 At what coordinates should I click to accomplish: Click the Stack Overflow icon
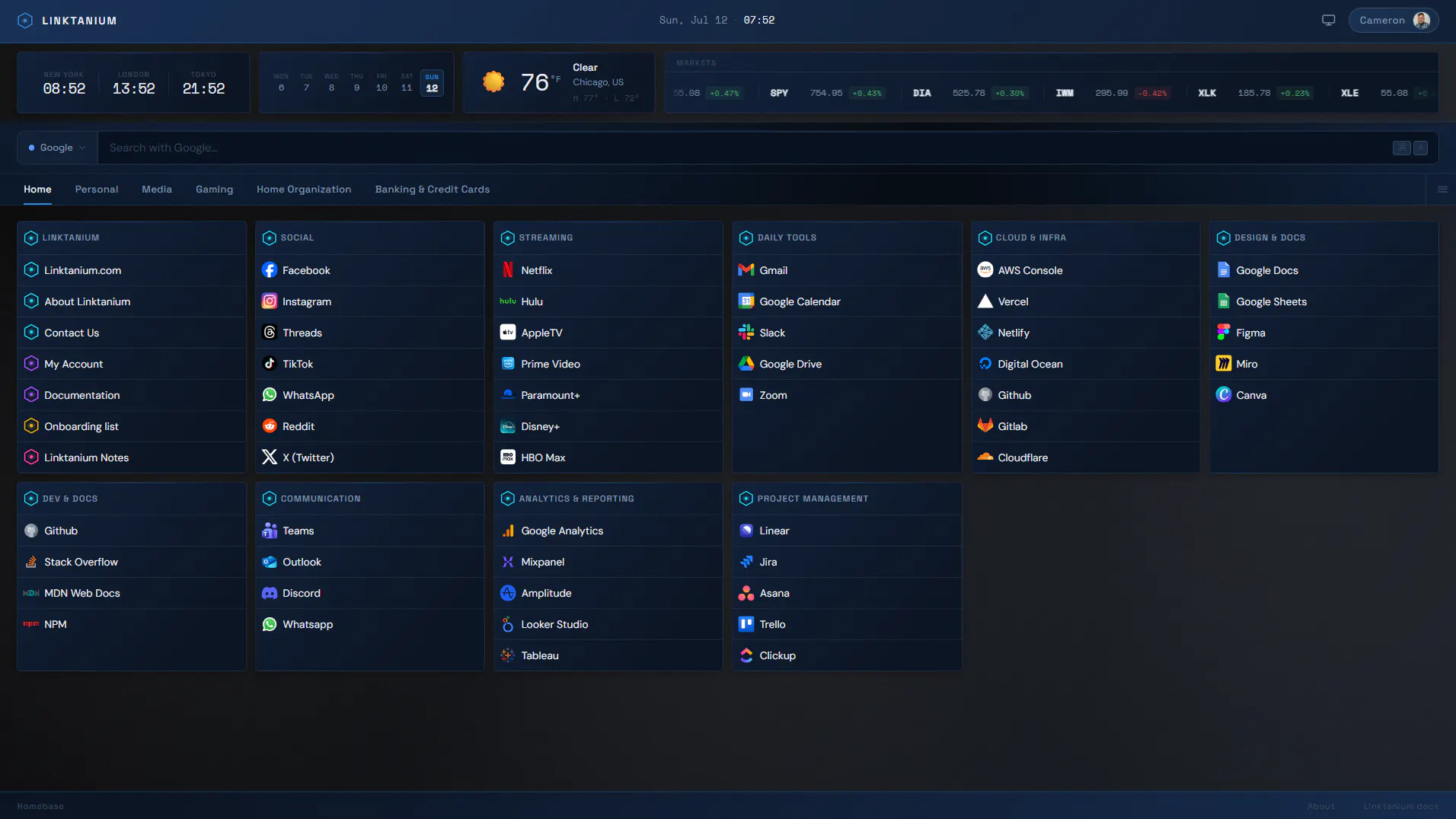(x=31, y=562)
